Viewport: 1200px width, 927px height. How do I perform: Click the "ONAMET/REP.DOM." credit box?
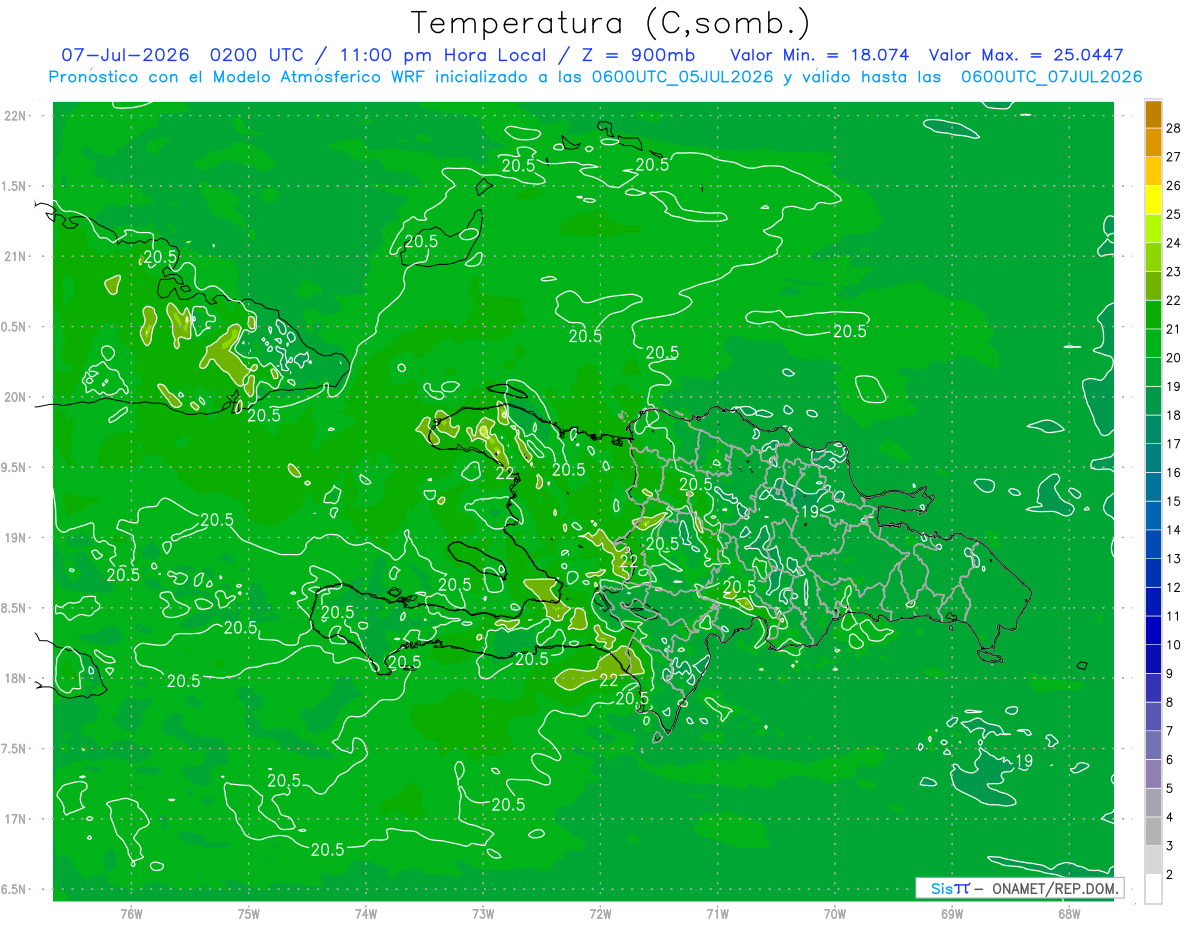pos(1018,888)
